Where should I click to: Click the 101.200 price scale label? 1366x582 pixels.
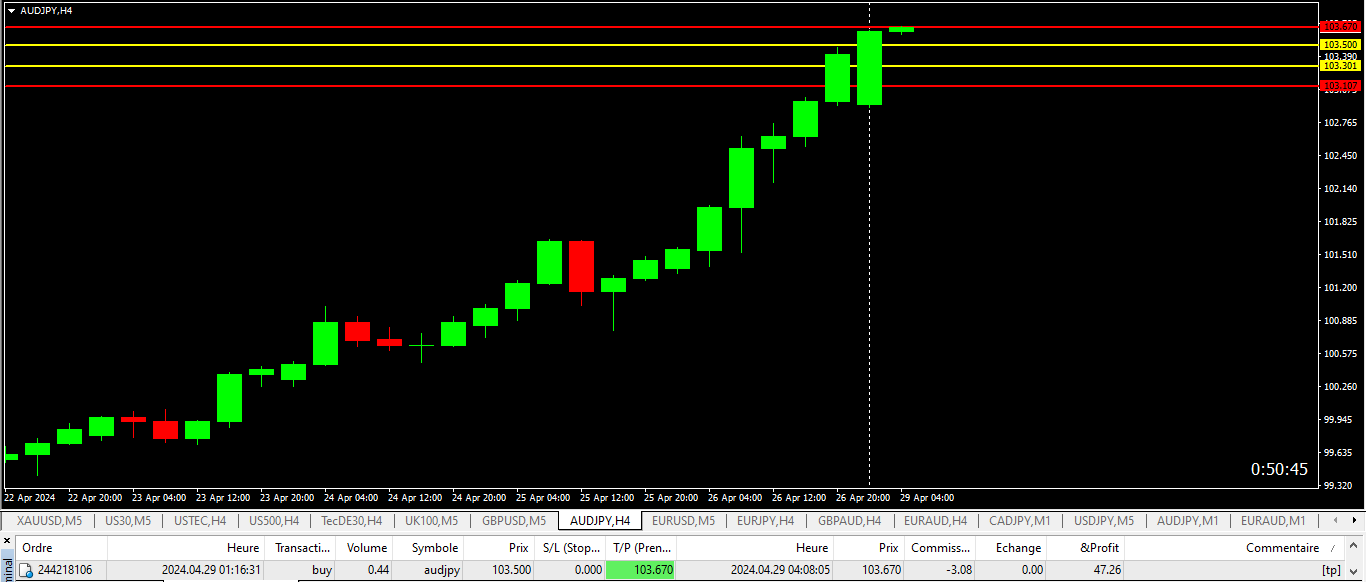(1340, 288)
